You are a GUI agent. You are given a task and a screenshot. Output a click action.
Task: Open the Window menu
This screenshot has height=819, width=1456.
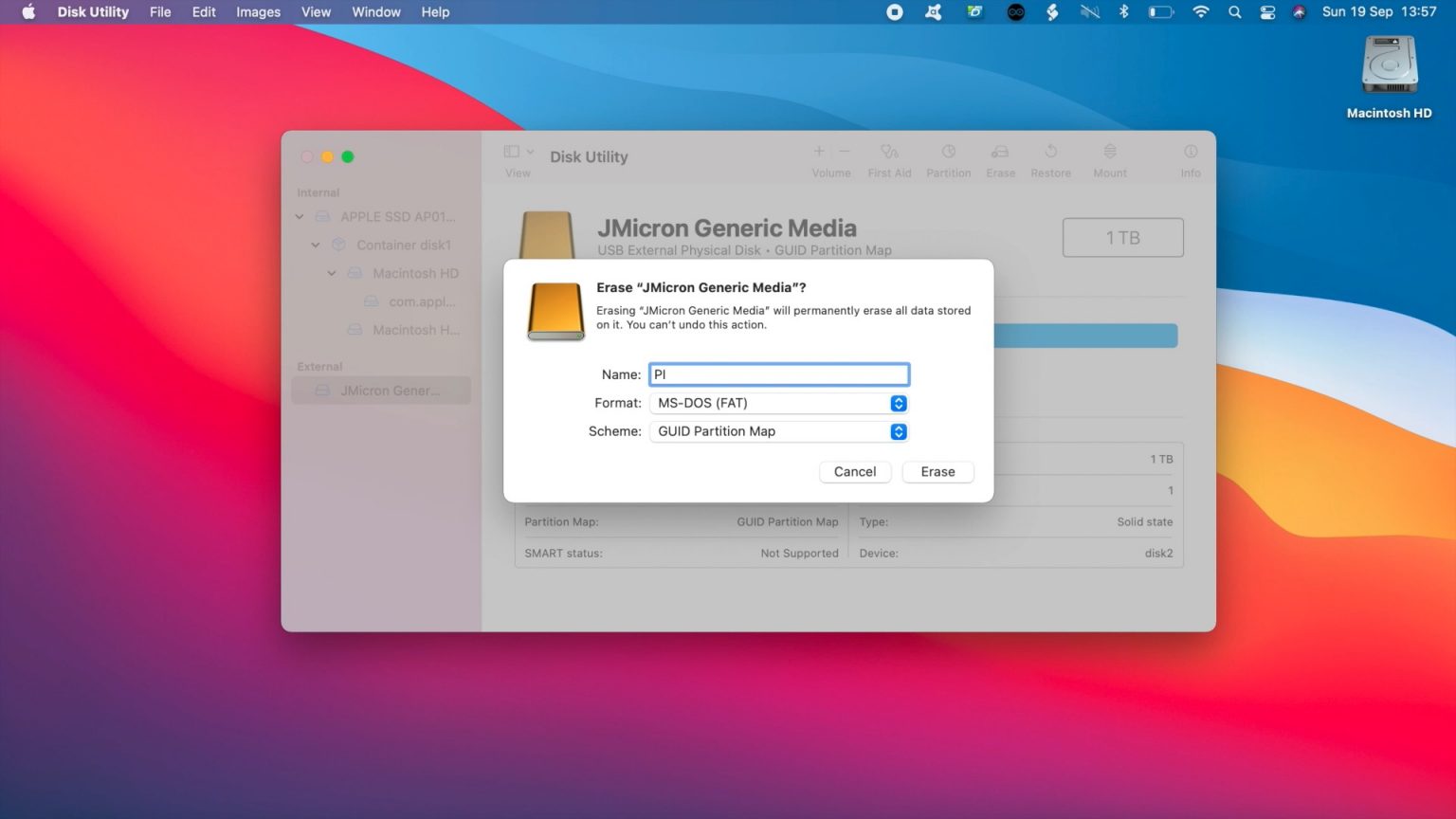(375, 11)
